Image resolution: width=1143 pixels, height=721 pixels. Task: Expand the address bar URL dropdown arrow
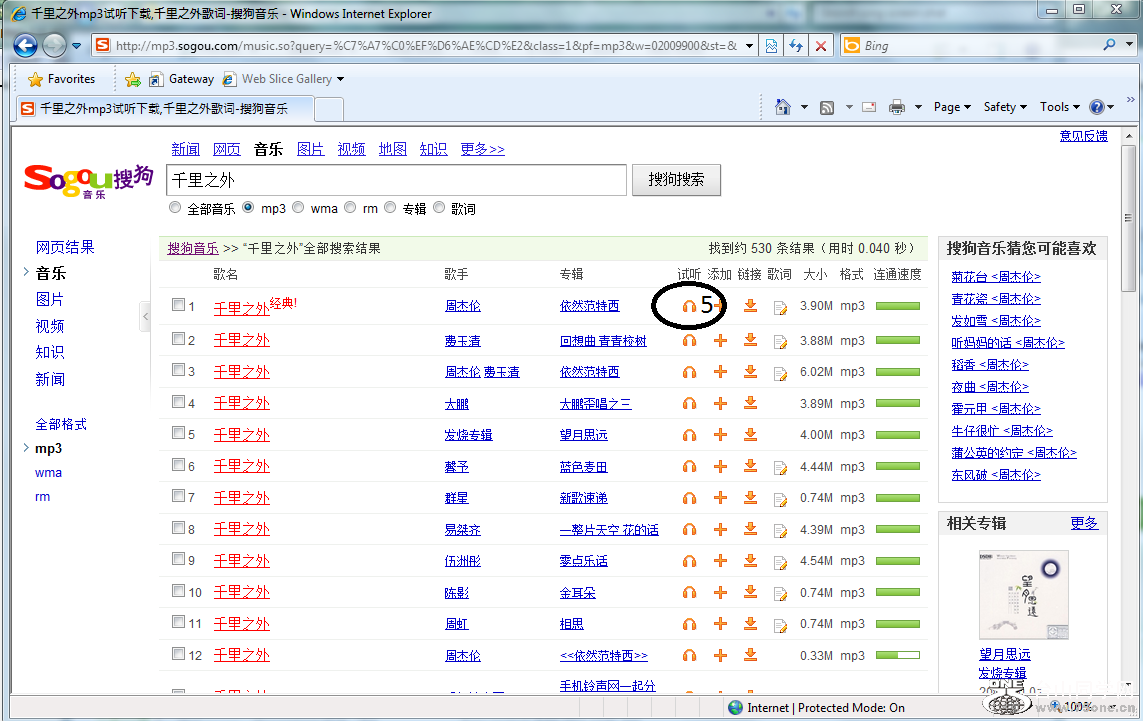[749, 46]
